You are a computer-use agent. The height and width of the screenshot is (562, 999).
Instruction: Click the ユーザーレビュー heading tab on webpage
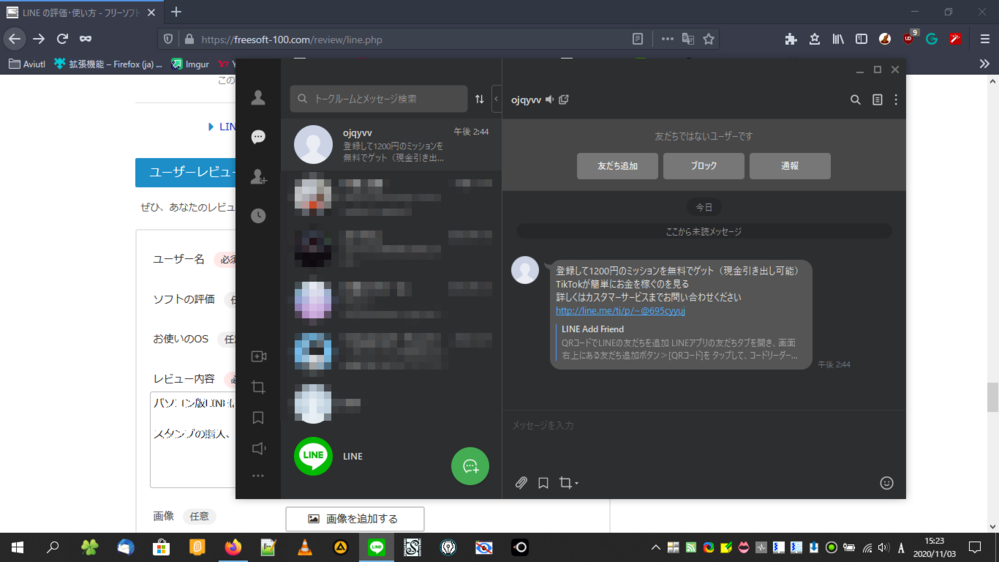(x=186, y=172)
